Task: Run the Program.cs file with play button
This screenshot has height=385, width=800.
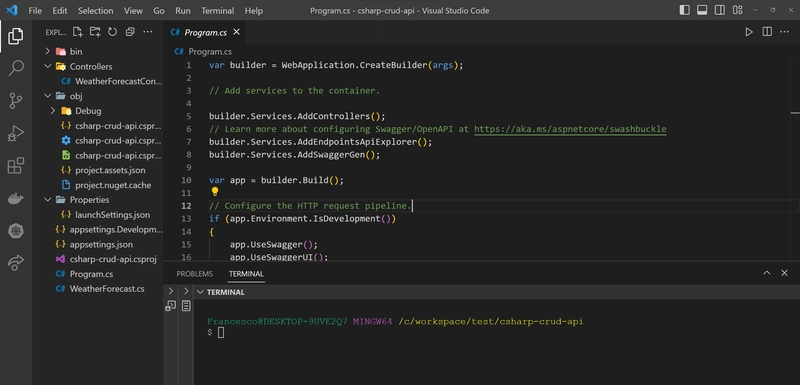Action: pyautogui.click(x=748, y=32)
